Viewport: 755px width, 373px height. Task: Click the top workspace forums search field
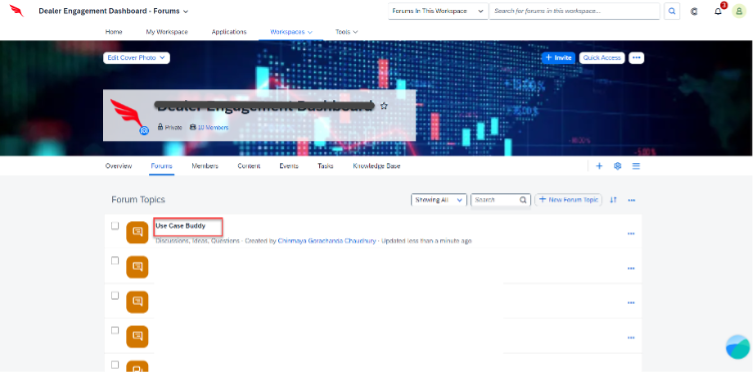(x=574, y=11)
